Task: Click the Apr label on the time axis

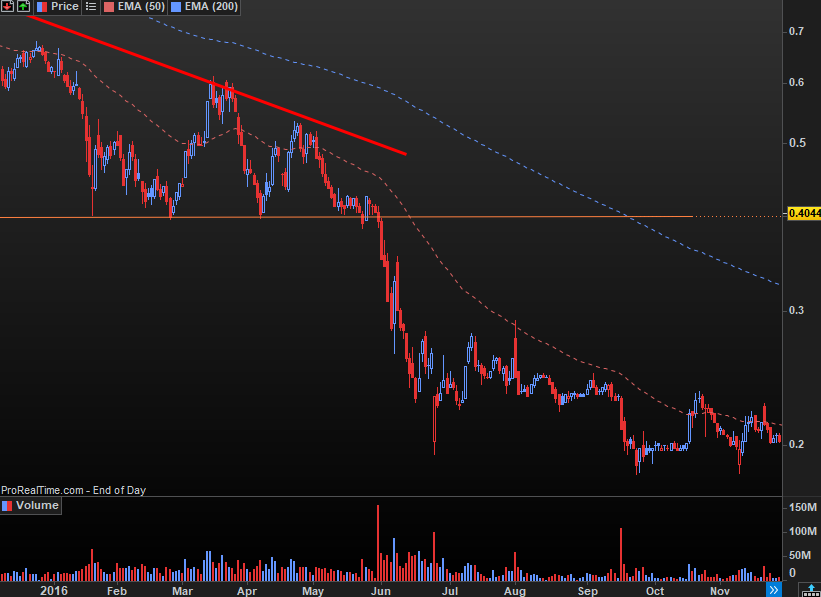Action: (247, 591)
